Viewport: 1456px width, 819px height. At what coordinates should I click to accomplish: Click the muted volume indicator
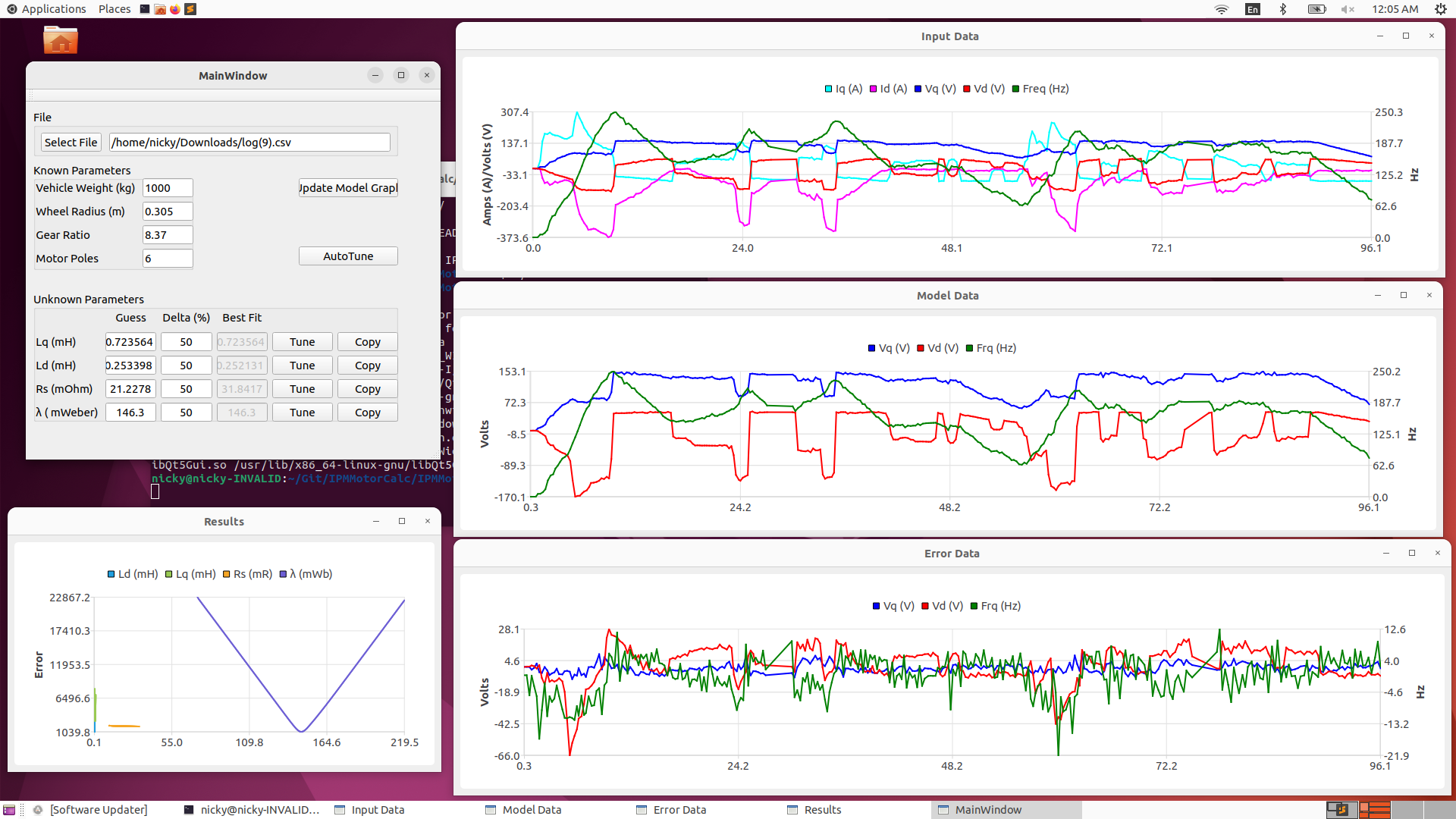pos(1348,9)
